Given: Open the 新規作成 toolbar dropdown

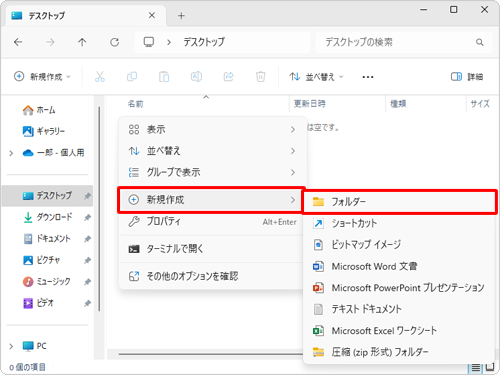Looking at the screenshot, I should point(42,77).
